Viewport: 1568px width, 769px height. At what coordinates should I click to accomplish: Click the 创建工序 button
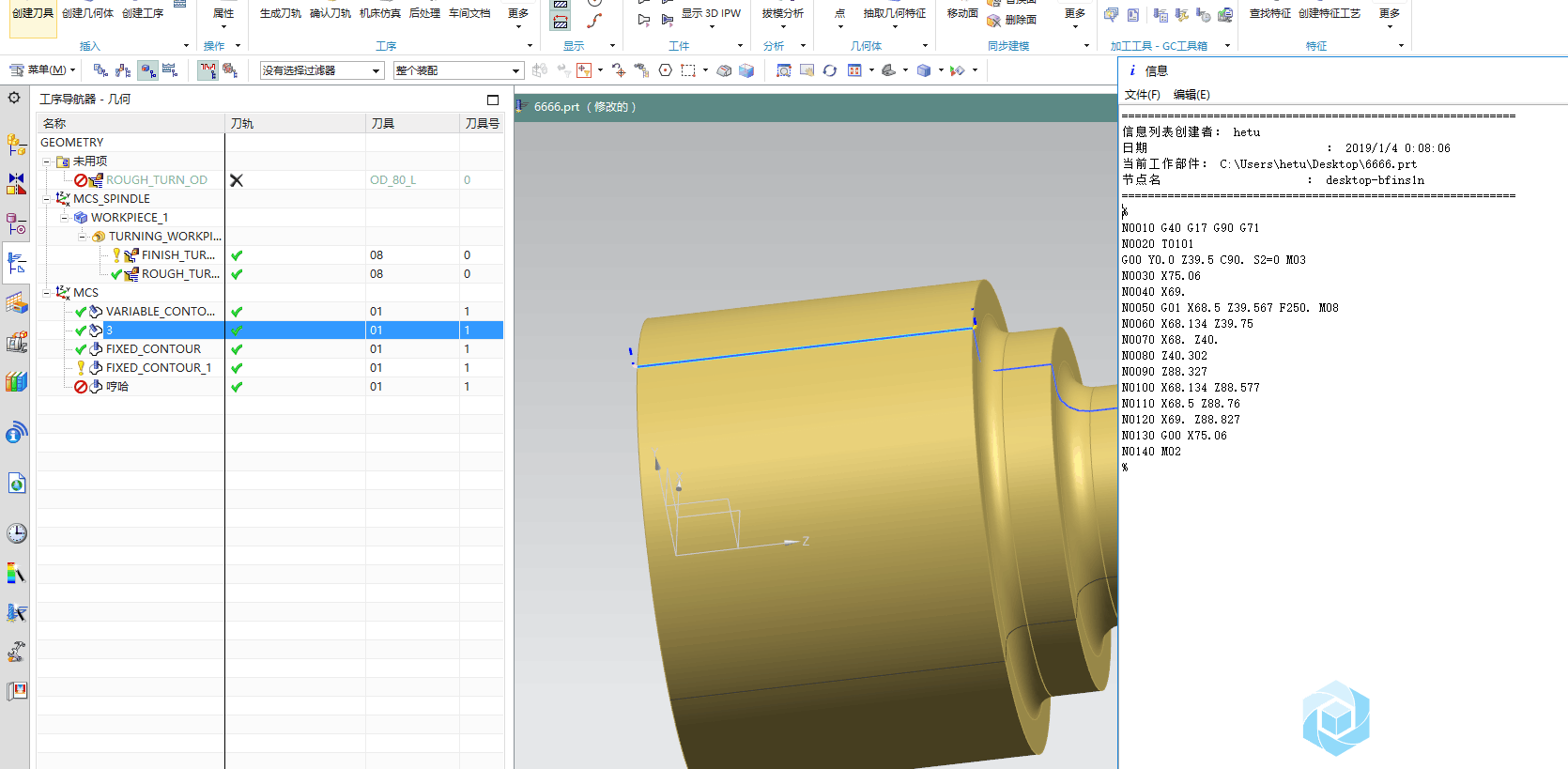pyautogui.click(x=143, y=13)
